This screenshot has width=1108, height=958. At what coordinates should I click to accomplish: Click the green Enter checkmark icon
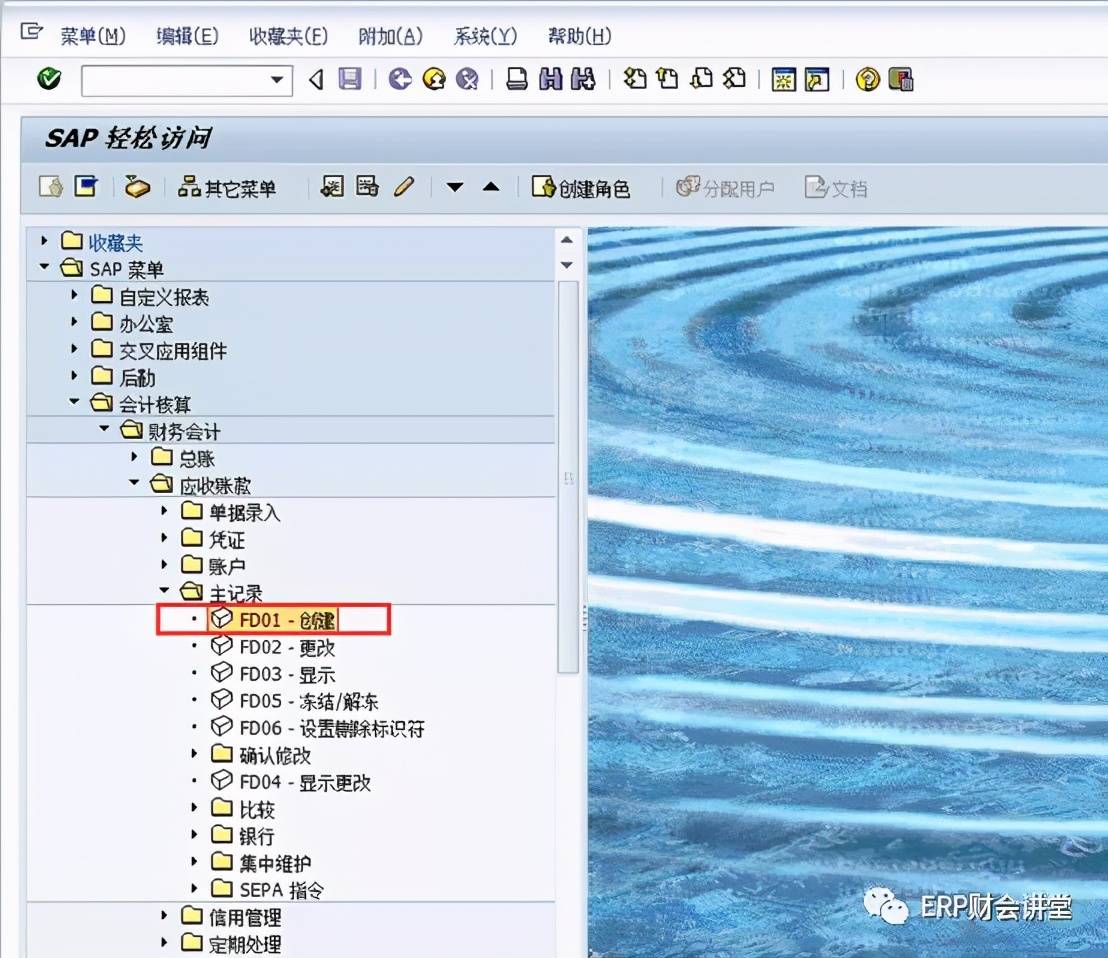click(x=48, y=80)
